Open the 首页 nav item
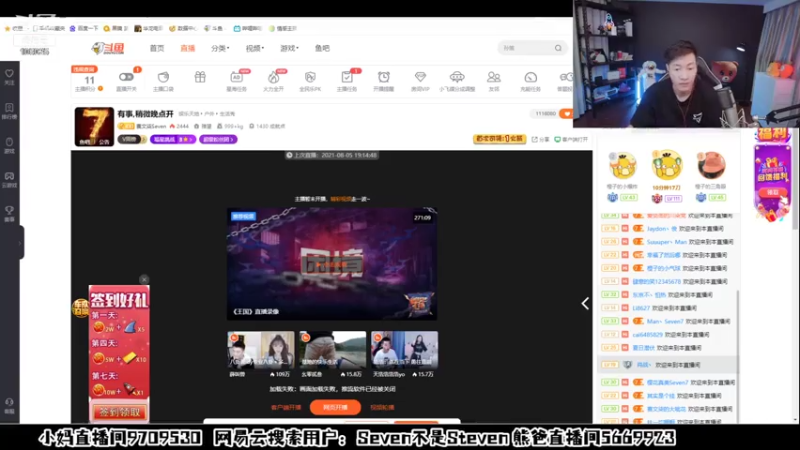The image size is (800, 450). tap(157, 48)
